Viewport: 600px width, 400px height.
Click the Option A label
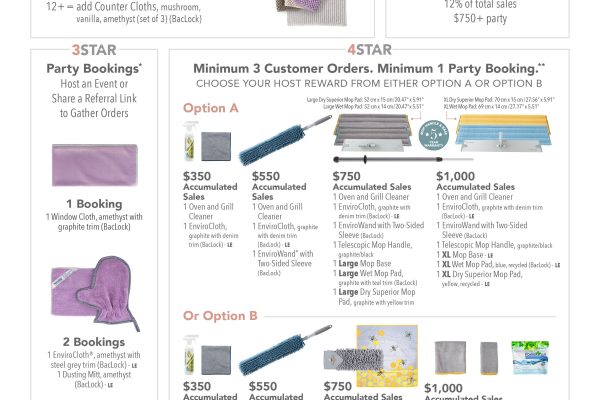[211, 108]
